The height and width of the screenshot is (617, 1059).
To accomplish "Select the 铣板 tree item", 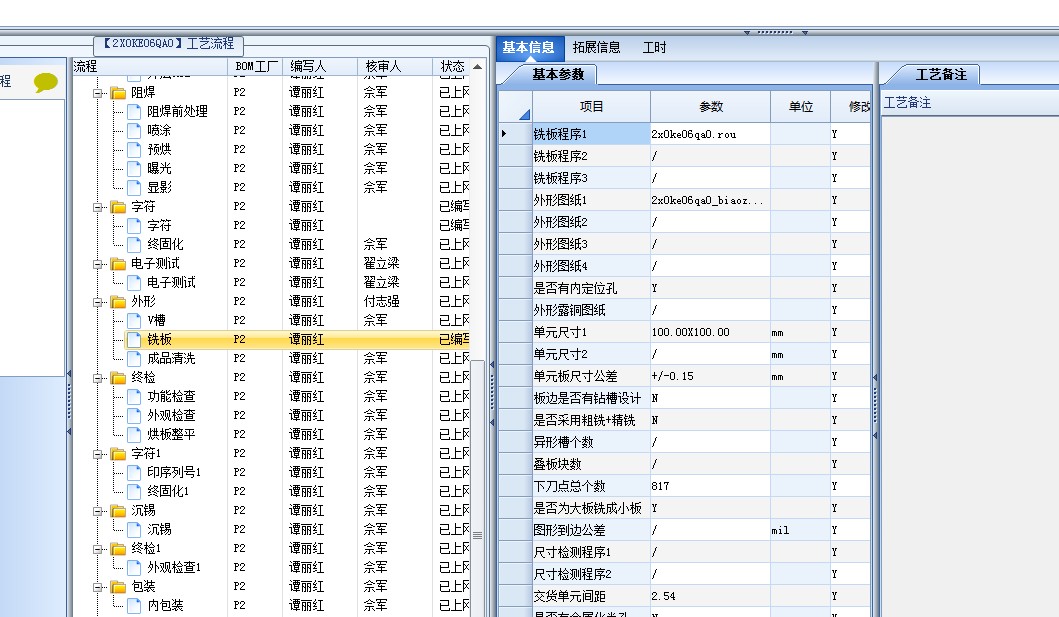I will (x=159, y=340).
